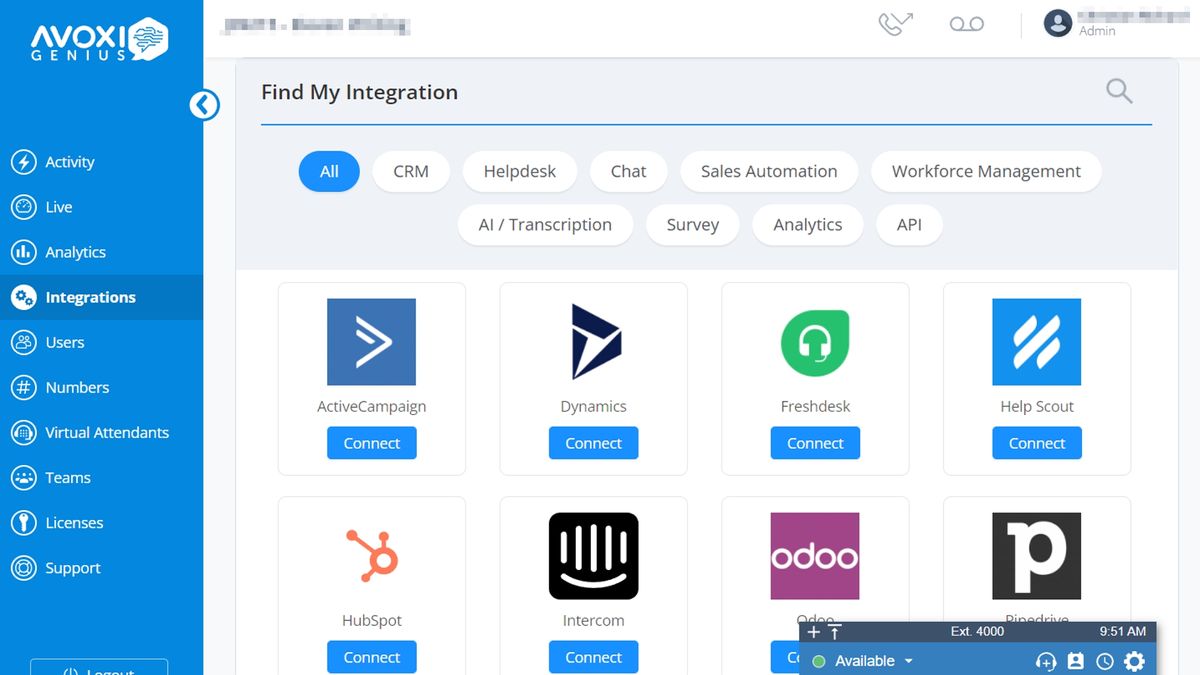The width and height of the screenshot is (1200, 675).
Task: Click the Analytics sidebar icon
Action: pyautogui.click(x=23, y=252)
